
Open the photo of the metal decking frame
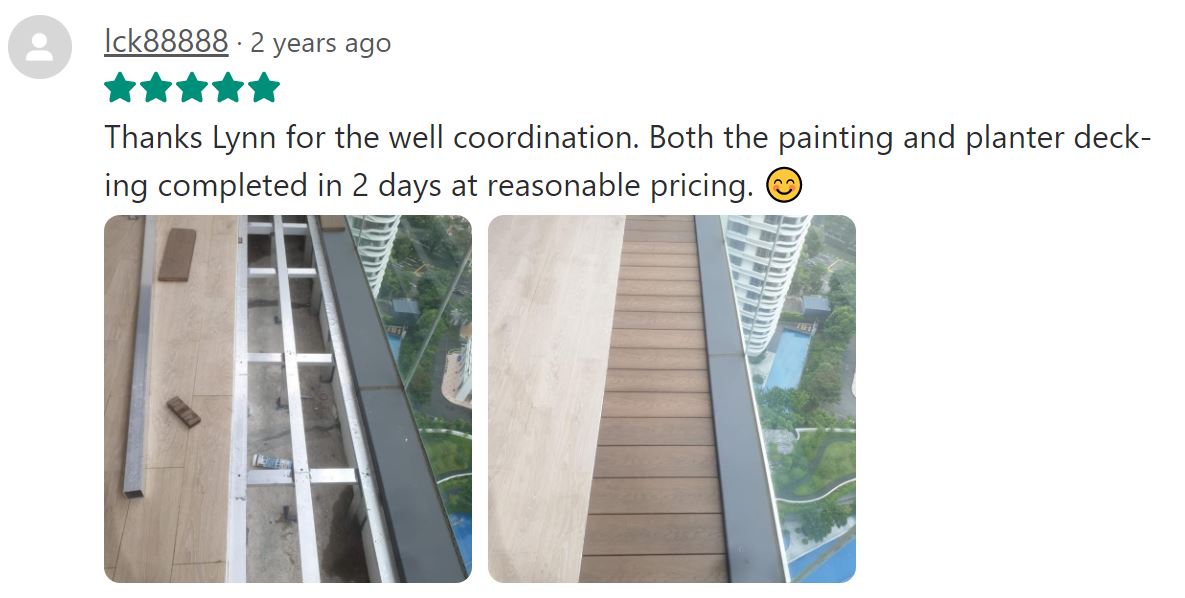pos(288,399)
